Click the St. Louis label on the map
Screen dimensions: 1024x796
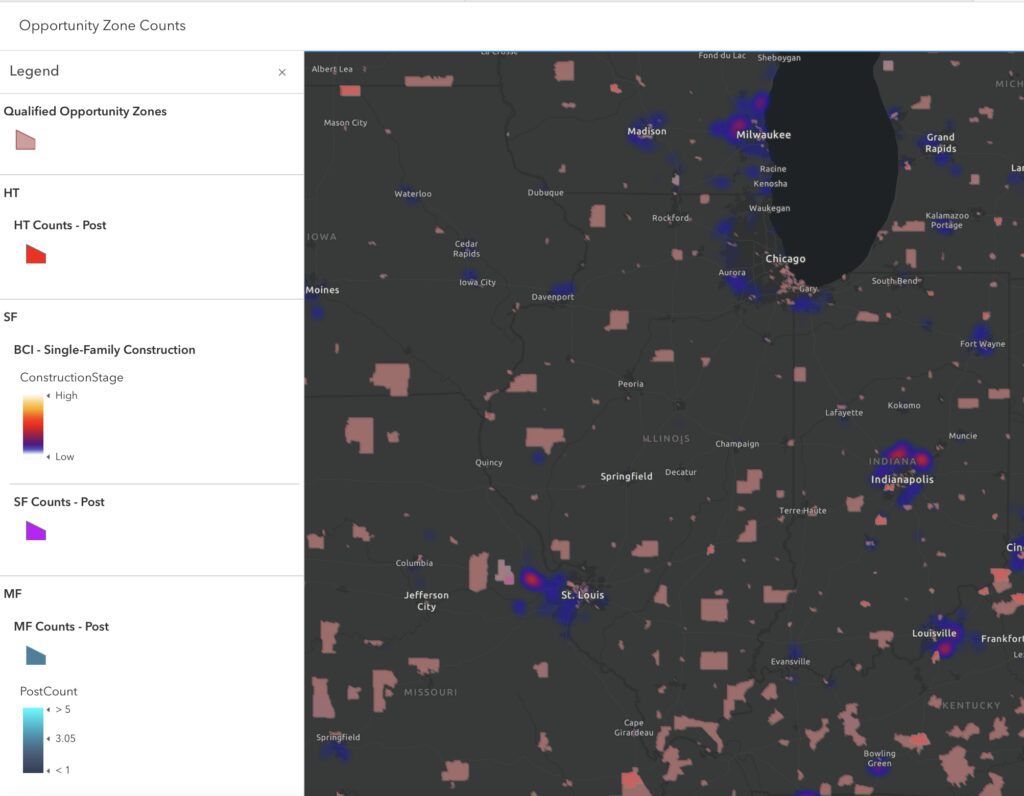[x=583, y=595]
